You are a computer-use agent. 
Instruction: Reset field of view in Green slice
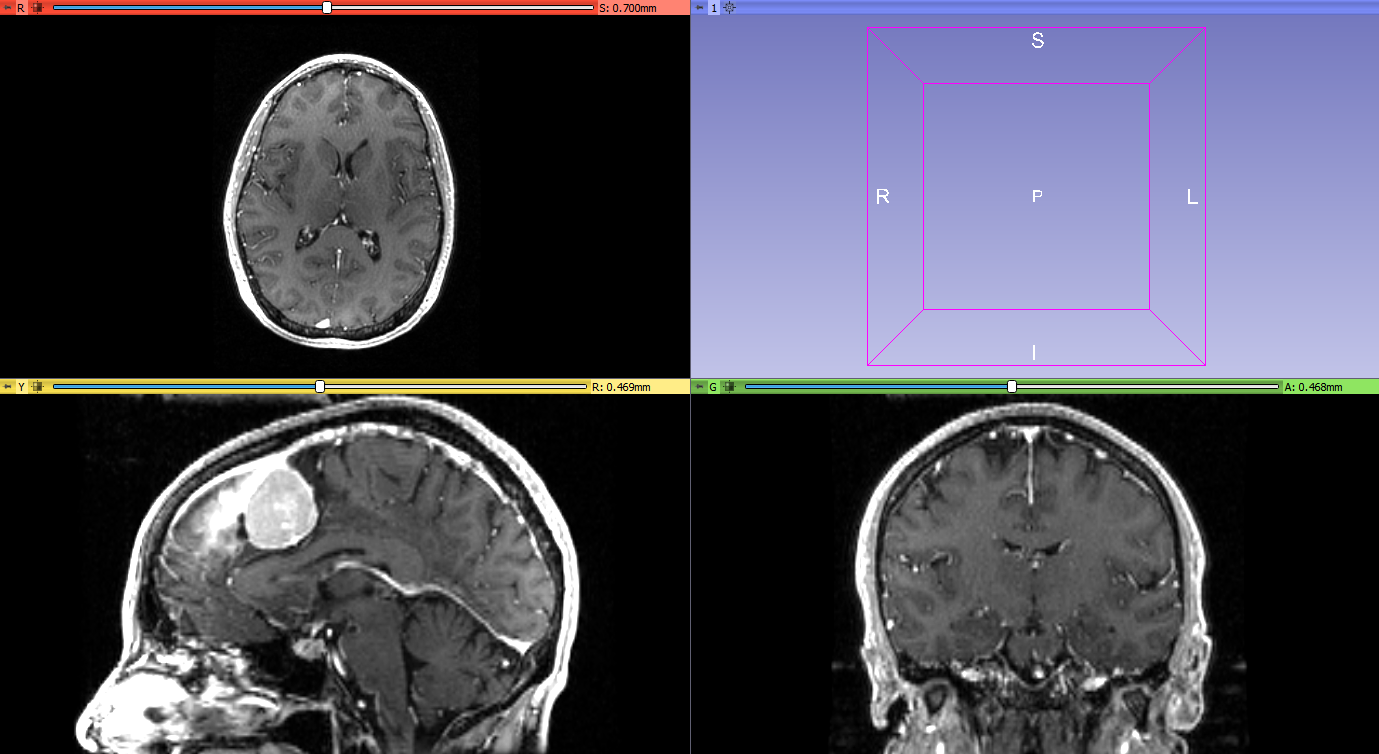729,386
